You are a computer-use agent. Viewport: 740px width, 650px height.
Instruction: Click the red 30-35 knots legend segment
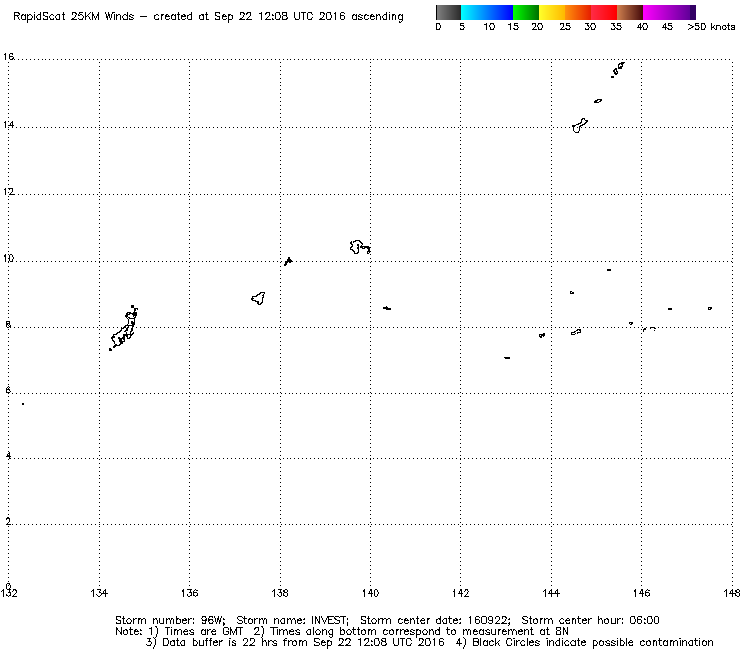pyautogui.click(x=604, y=12)
